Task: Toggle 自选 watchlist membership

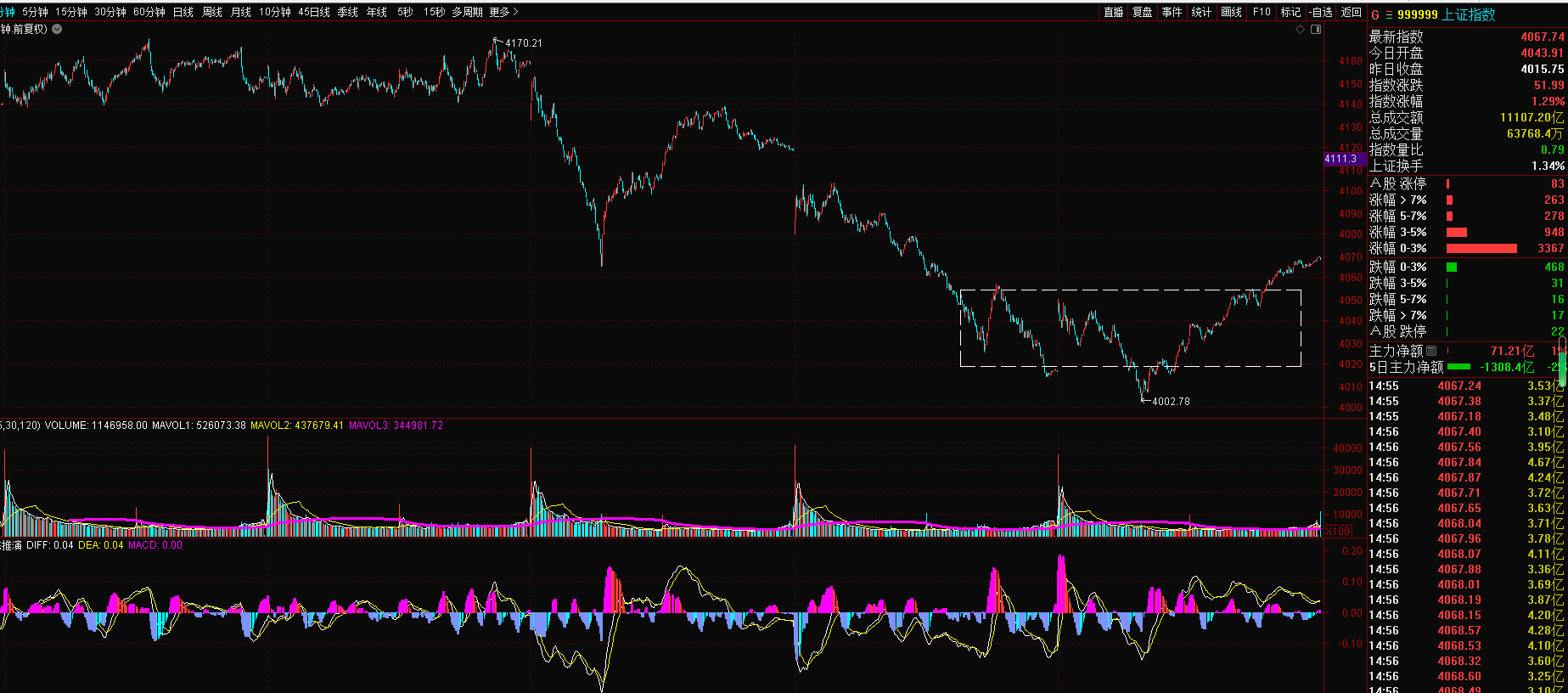Action: [x=1321, y=12]
